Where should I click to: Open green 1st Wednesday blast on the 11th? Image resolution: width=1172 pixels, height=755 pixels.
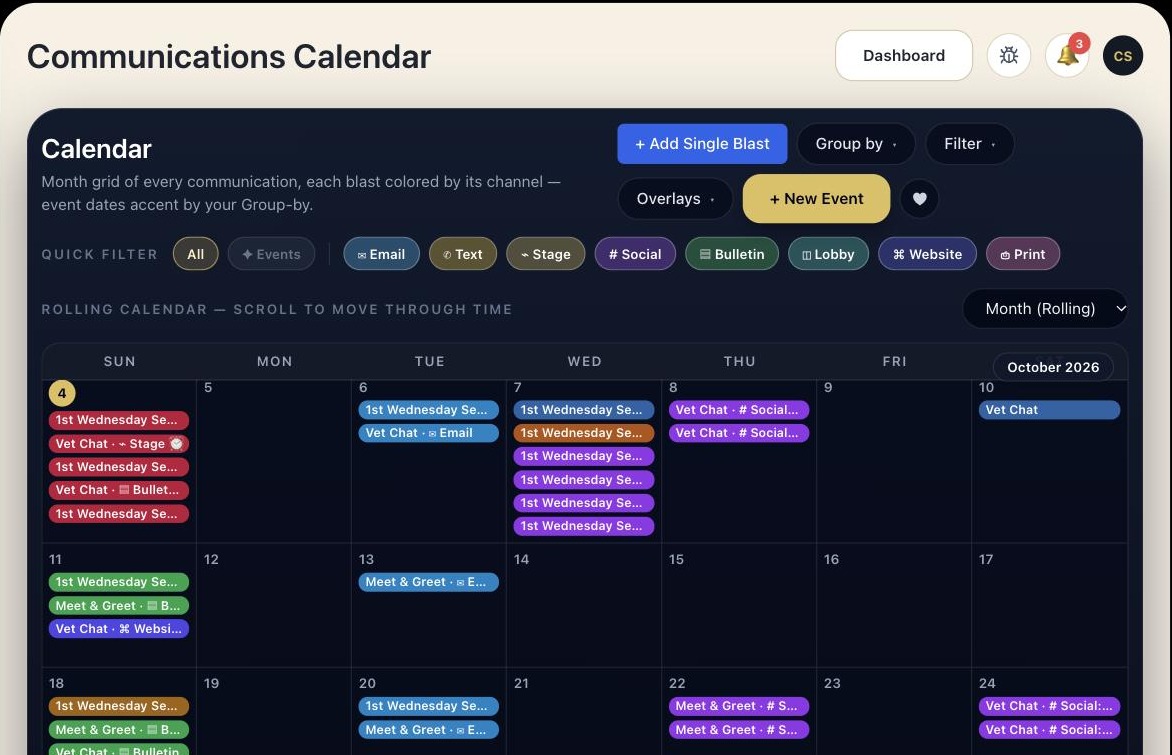119,582
